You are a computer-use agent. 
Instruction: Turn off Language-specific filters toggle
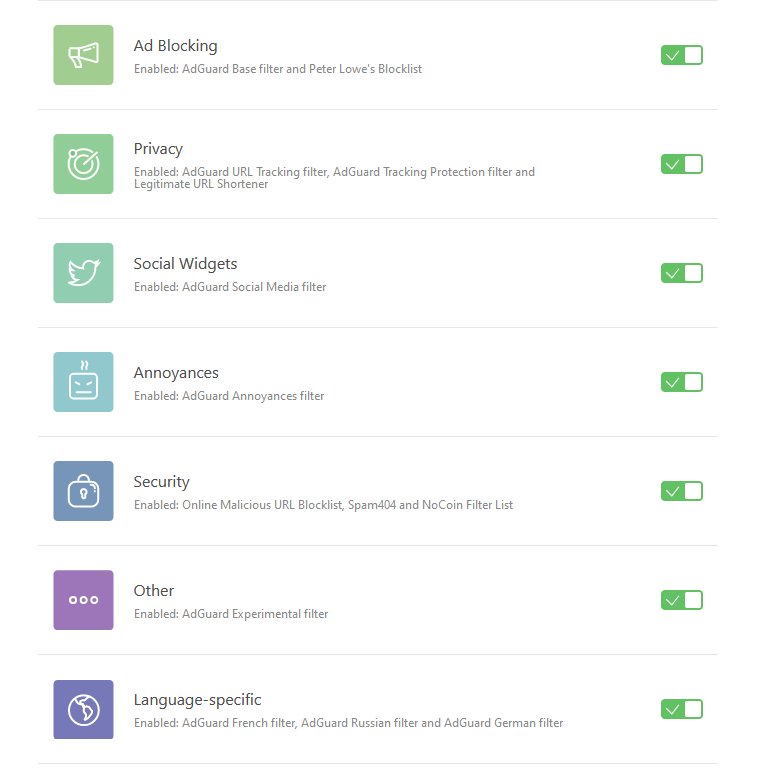(682, 709)
